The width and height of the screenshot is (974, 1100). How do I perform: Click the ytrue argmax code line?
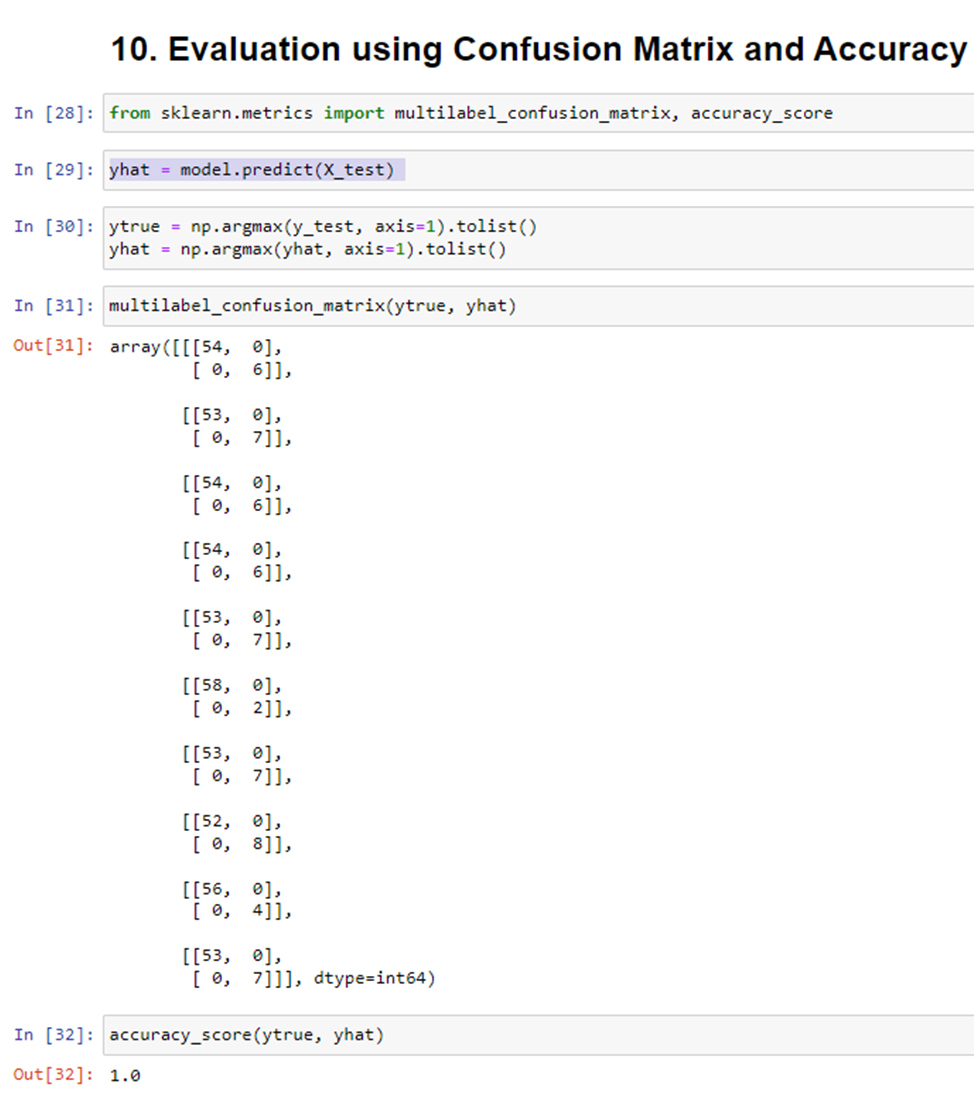[323, 227]
